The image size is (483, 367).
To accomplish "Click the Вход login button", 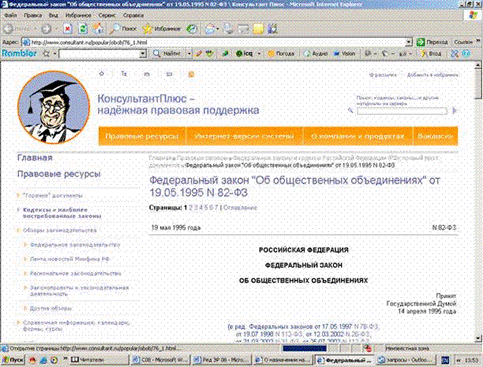I will [431, 53].
